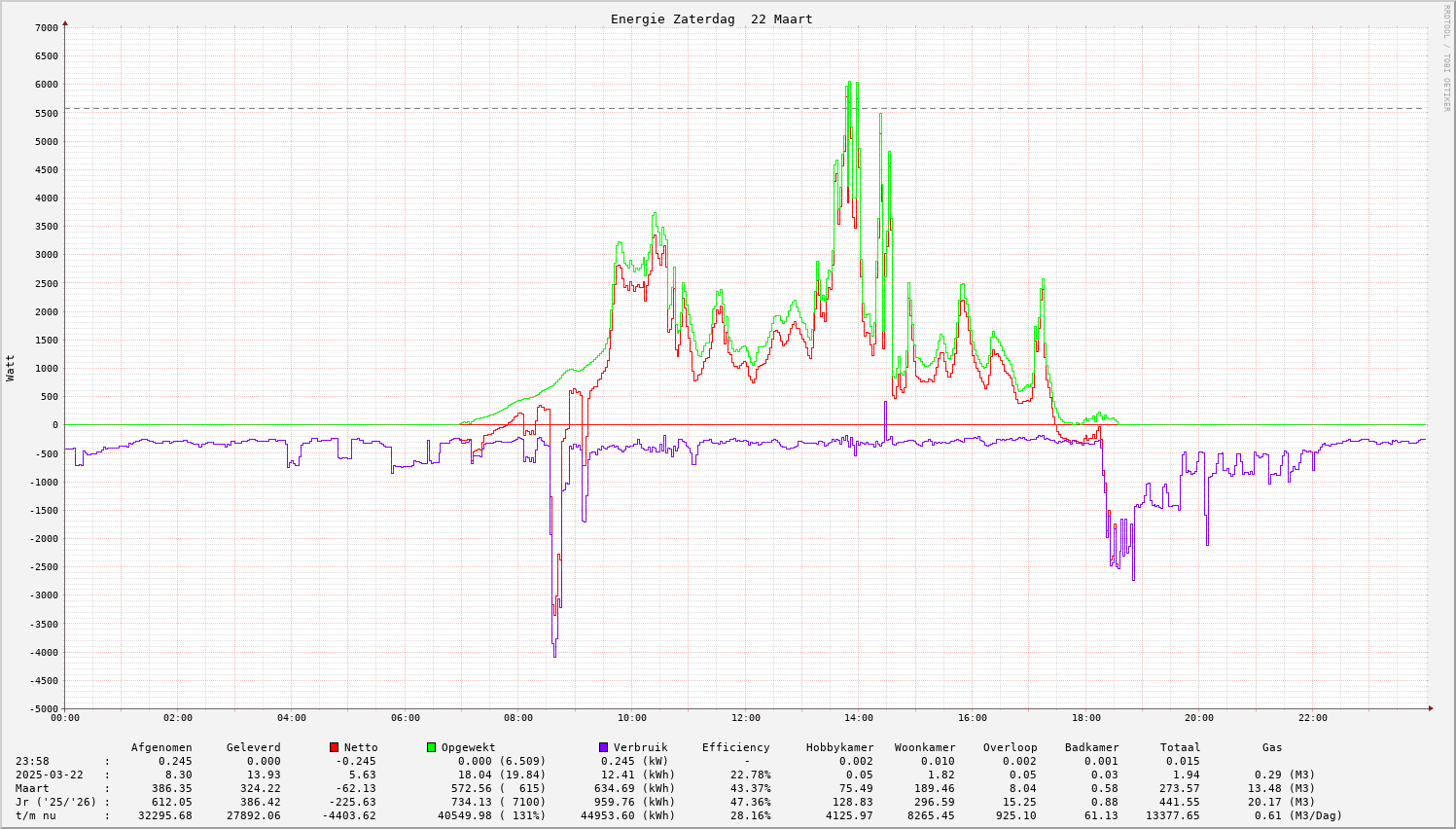Click the red arrow at the x-axis end
Screen dimensions: 1456x829
(1431, 708)
